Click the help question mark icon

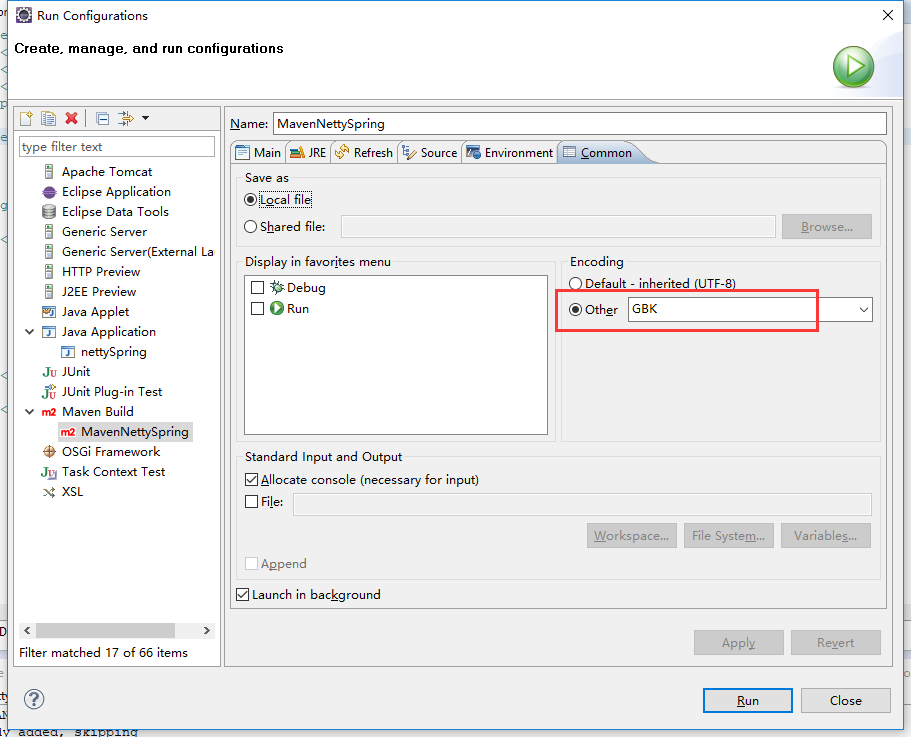(x=33, y=699)
